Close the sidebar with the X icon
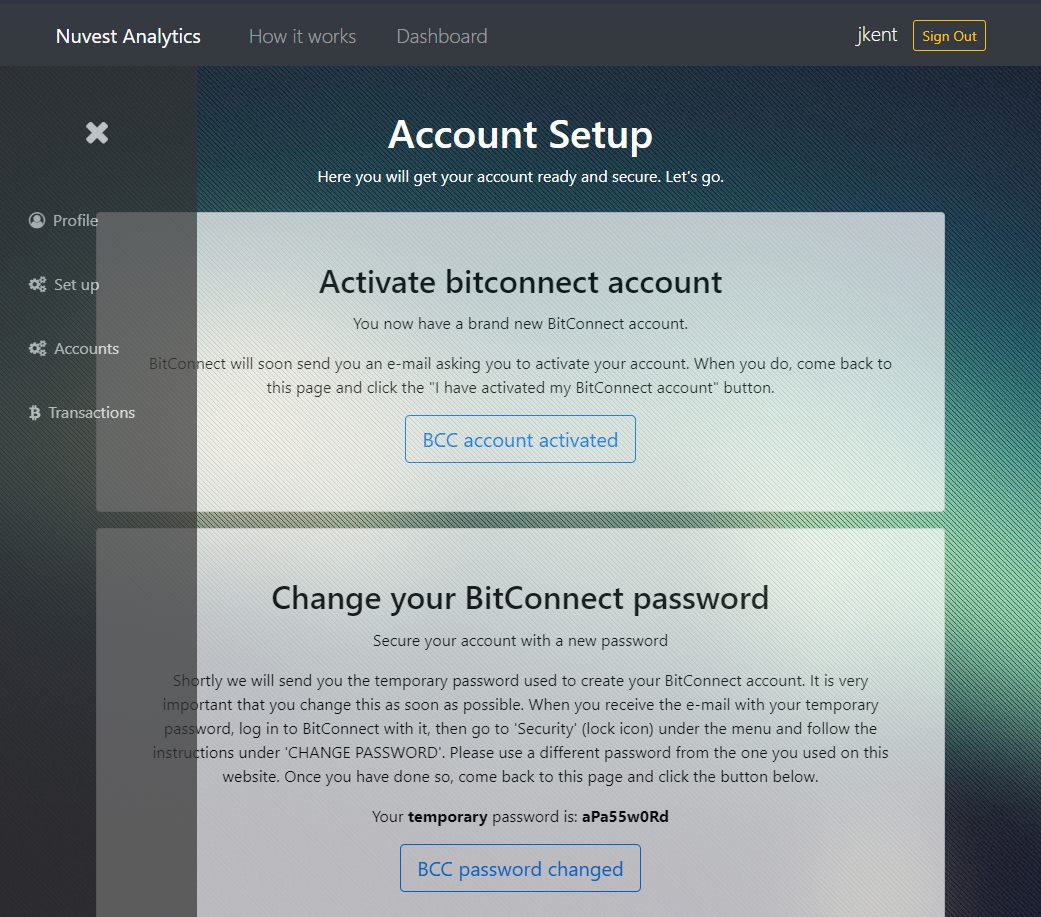Viewport: 1041px width, 917px height. coord(97,133)
